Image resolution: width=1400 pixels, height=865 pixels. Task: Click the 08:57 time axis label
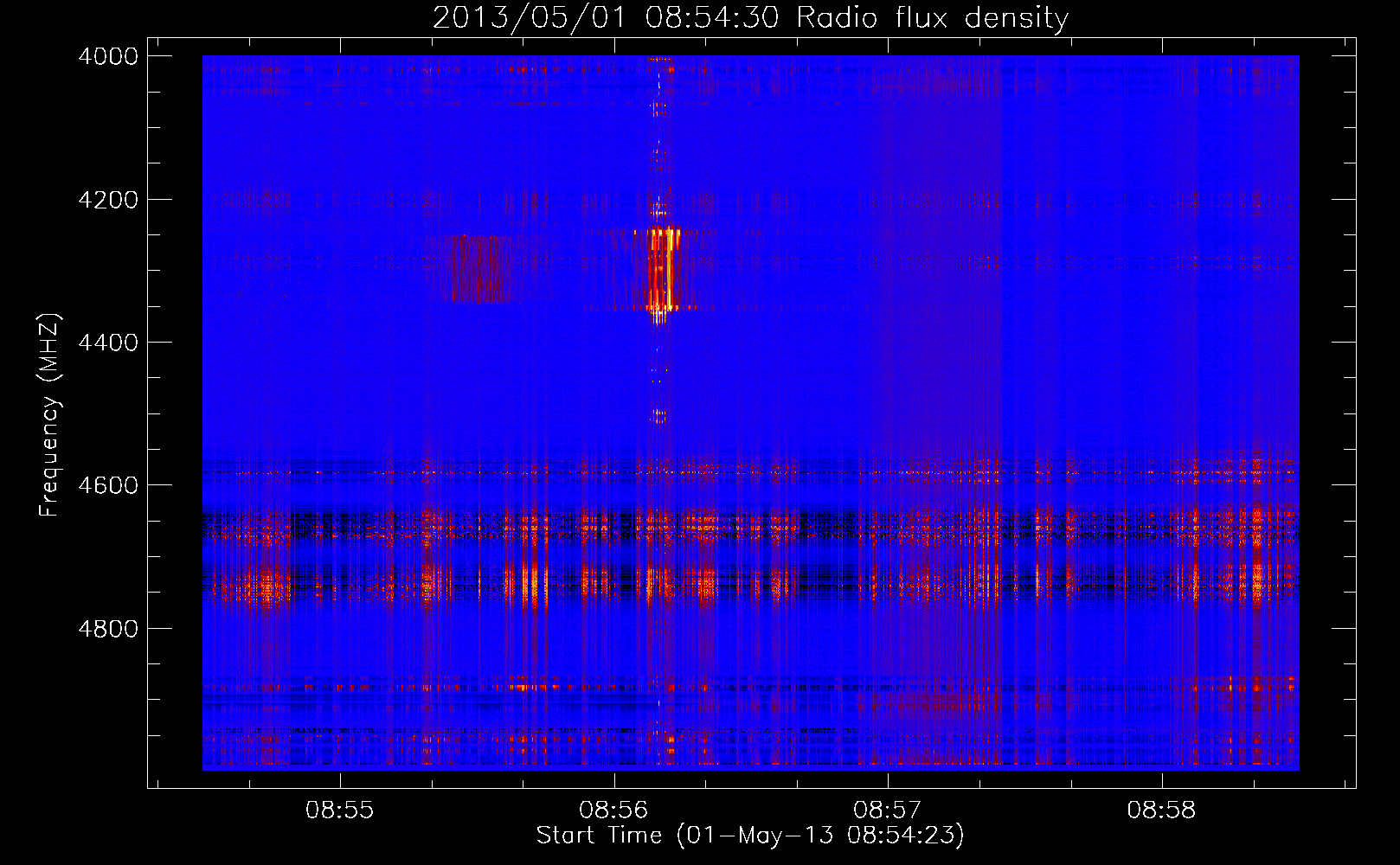click(888, 811)
